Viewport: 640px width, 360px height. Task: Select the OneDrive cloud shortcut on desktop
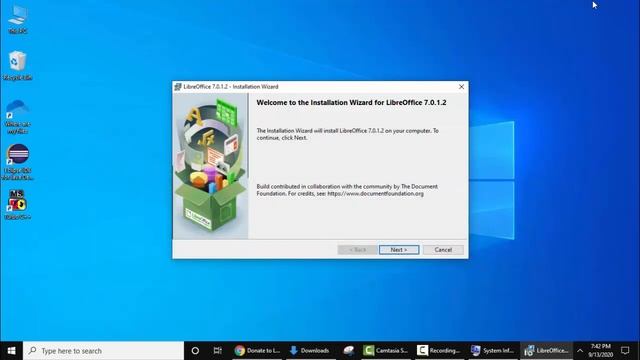coord(18,117)
